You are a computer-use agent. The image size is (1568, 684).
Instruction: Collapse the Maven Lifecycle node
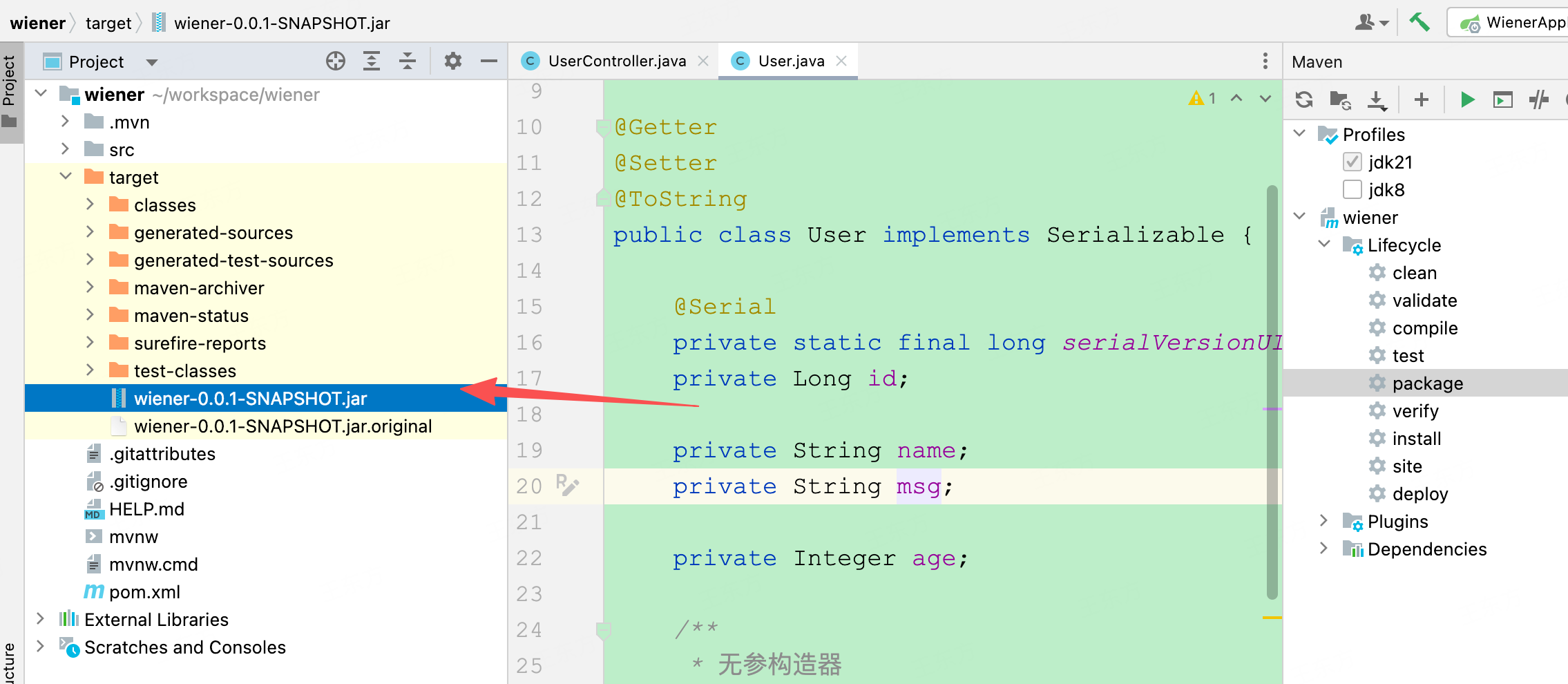coord(1324,244)
